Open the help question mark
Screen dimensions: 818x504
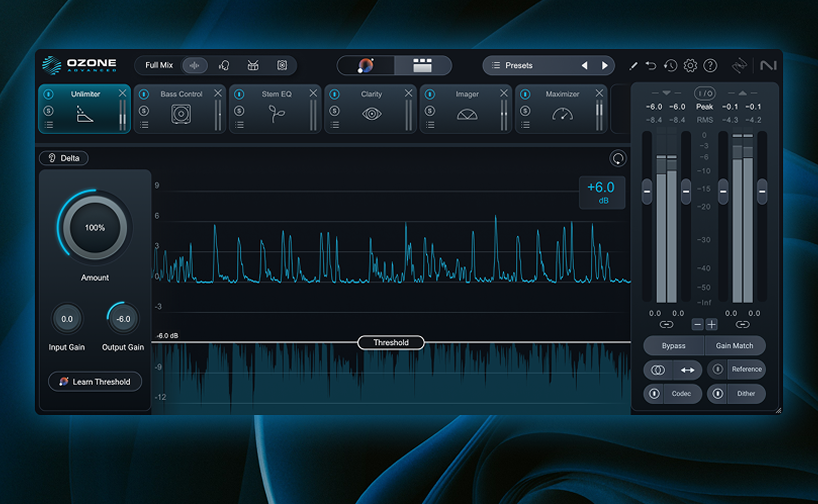[710, 65]
